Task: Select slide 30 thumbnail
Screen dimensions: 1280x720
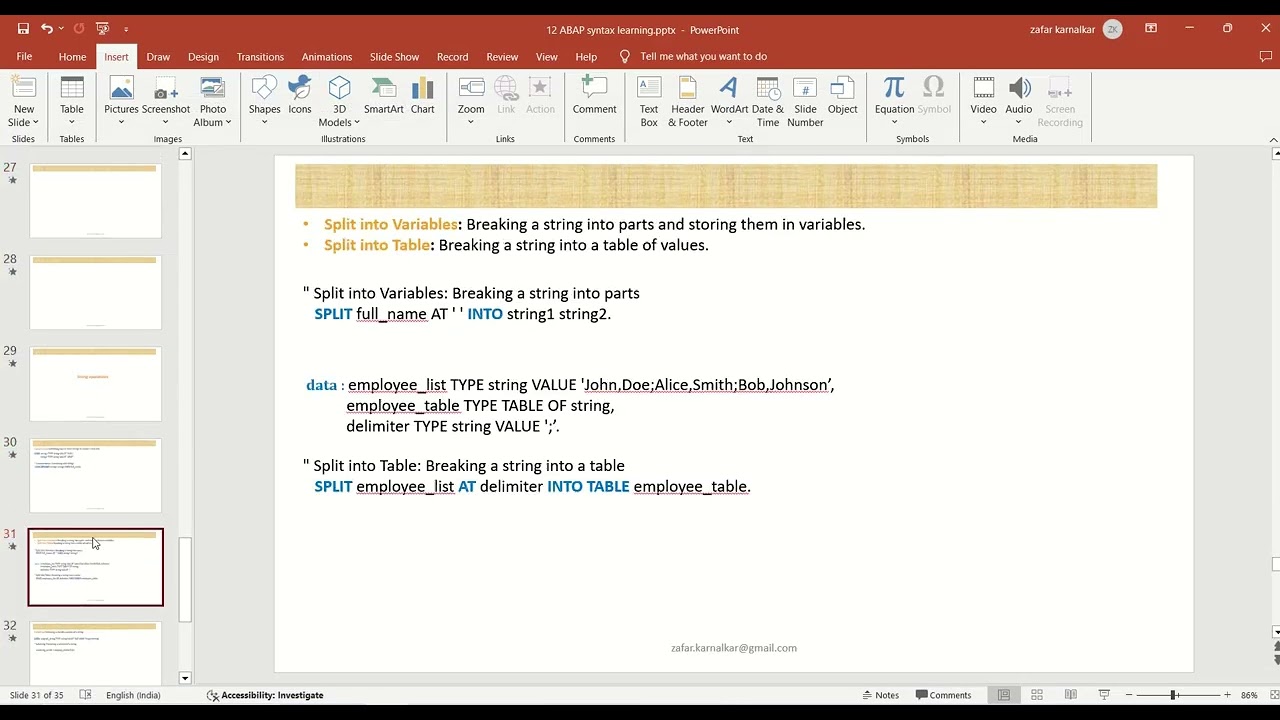Action: point(95,475)
